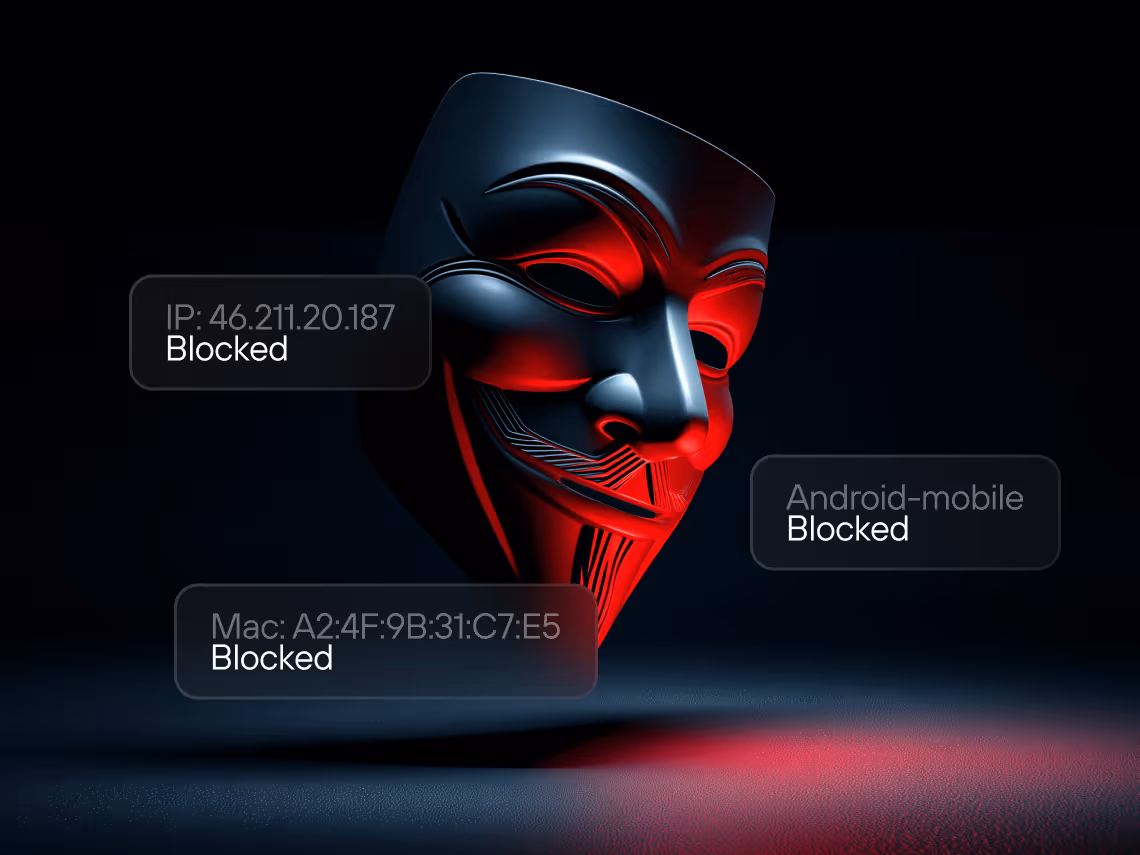Click the mask's smaller eye hole beside the nose
Screen dimensions: 1140x855
click(709, 349)
